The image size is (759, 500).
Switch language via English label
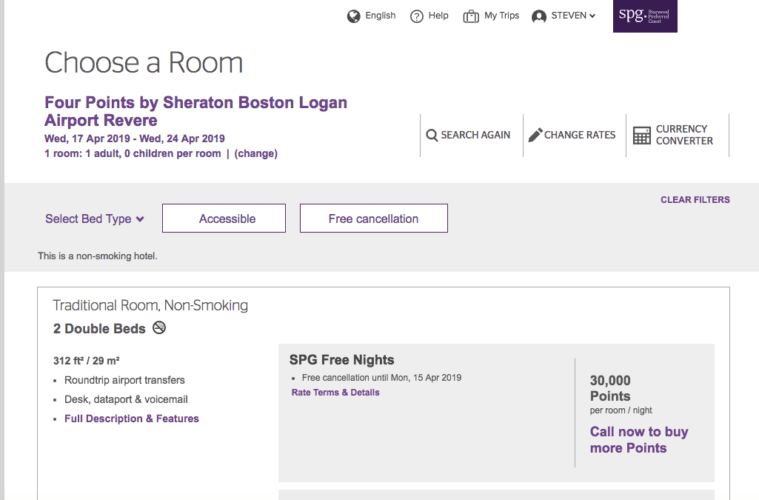[x=380, y=15]
